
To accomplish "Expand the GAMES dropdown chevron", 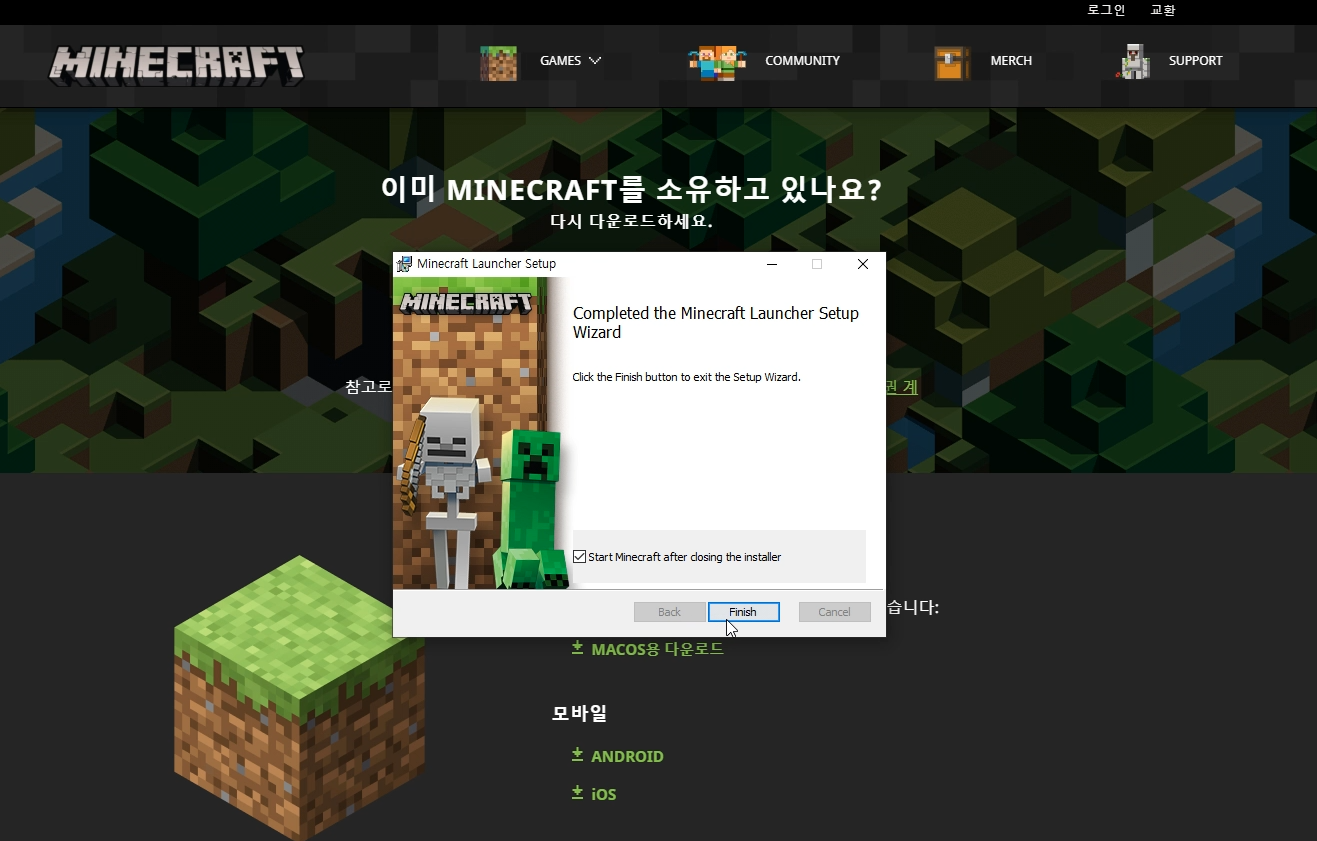I will (x=595, y=61).
